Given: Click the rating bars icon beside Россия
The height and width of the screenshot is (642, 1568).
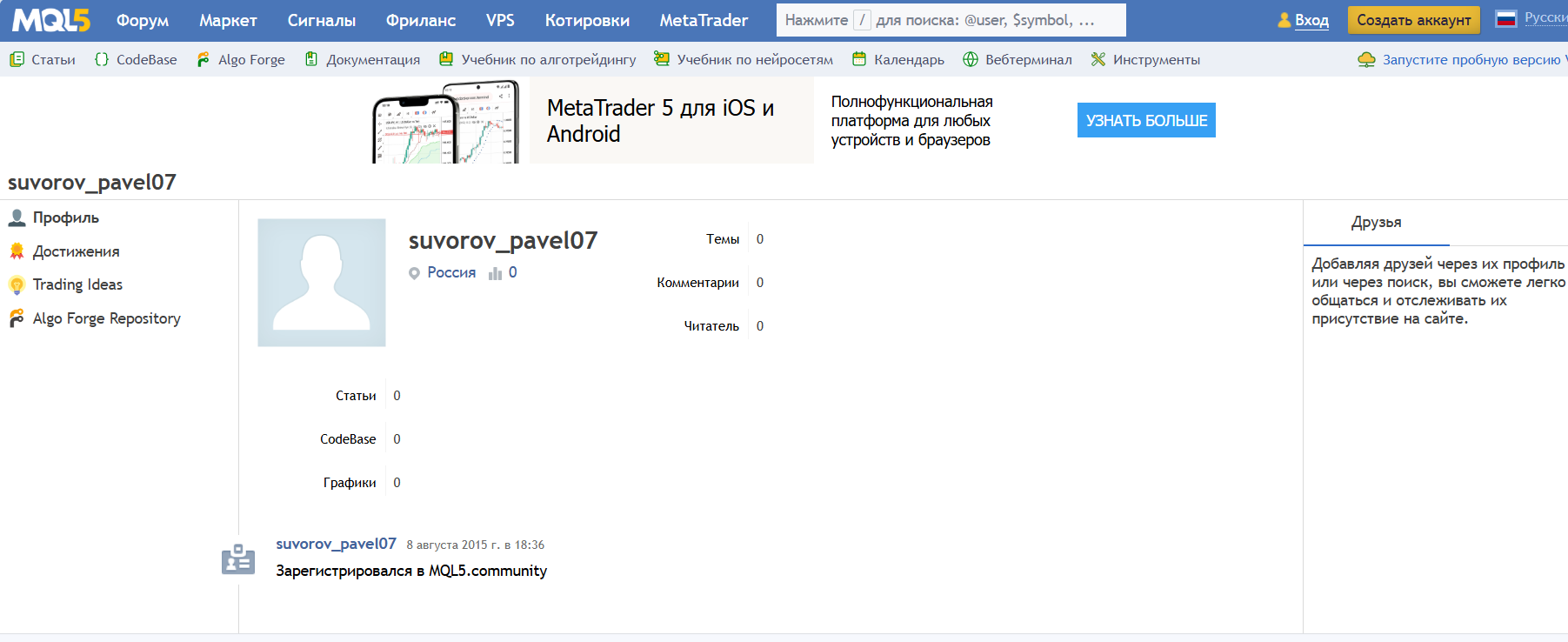Looking at the screenshot, I should 496,273.
